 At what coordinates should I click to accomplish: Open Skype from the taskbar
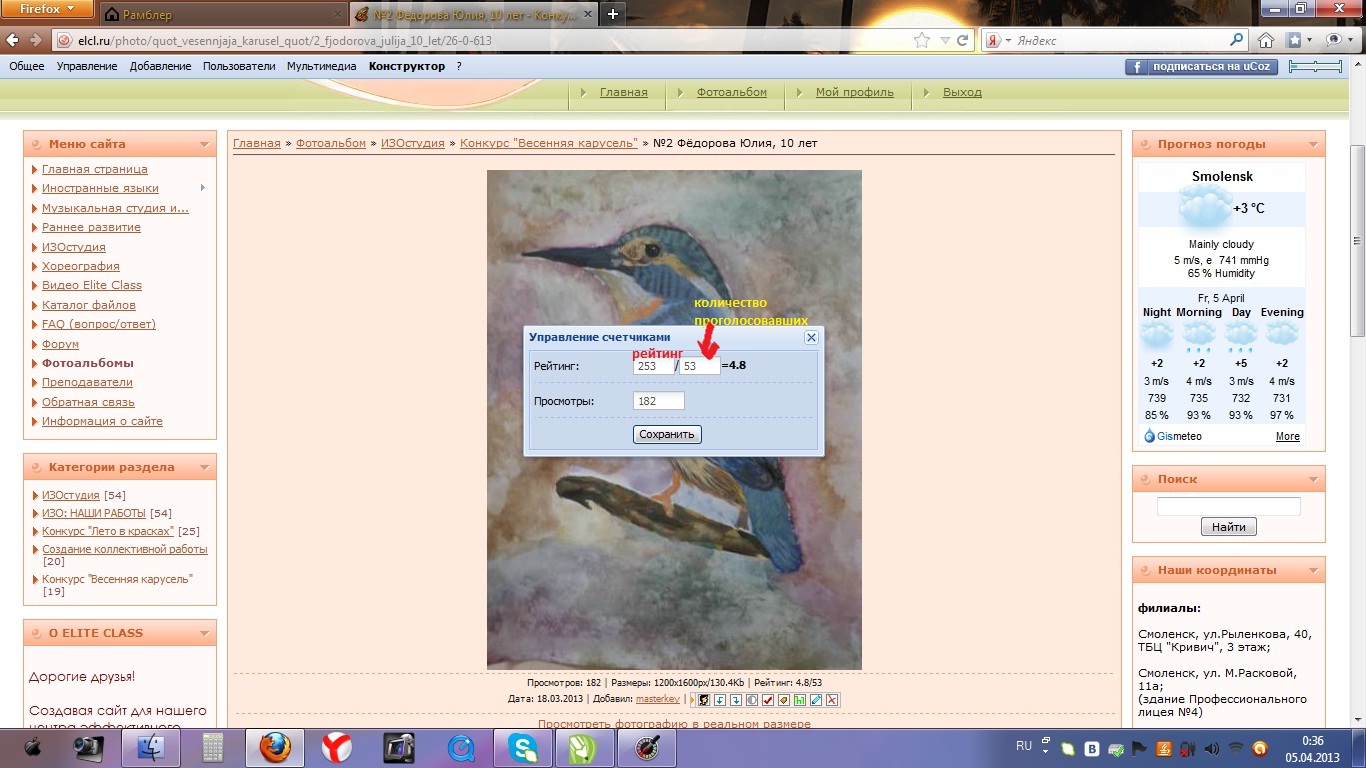(x=522, y=747)
